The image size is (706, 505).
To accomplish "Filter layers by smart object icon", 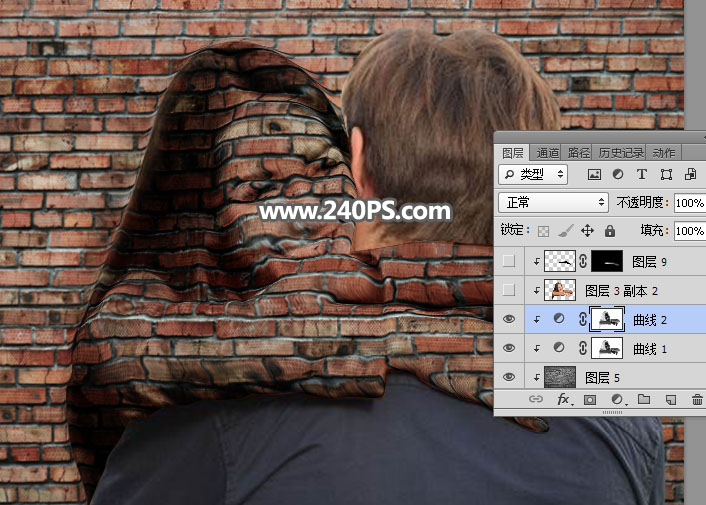I will tap(690, 175).
